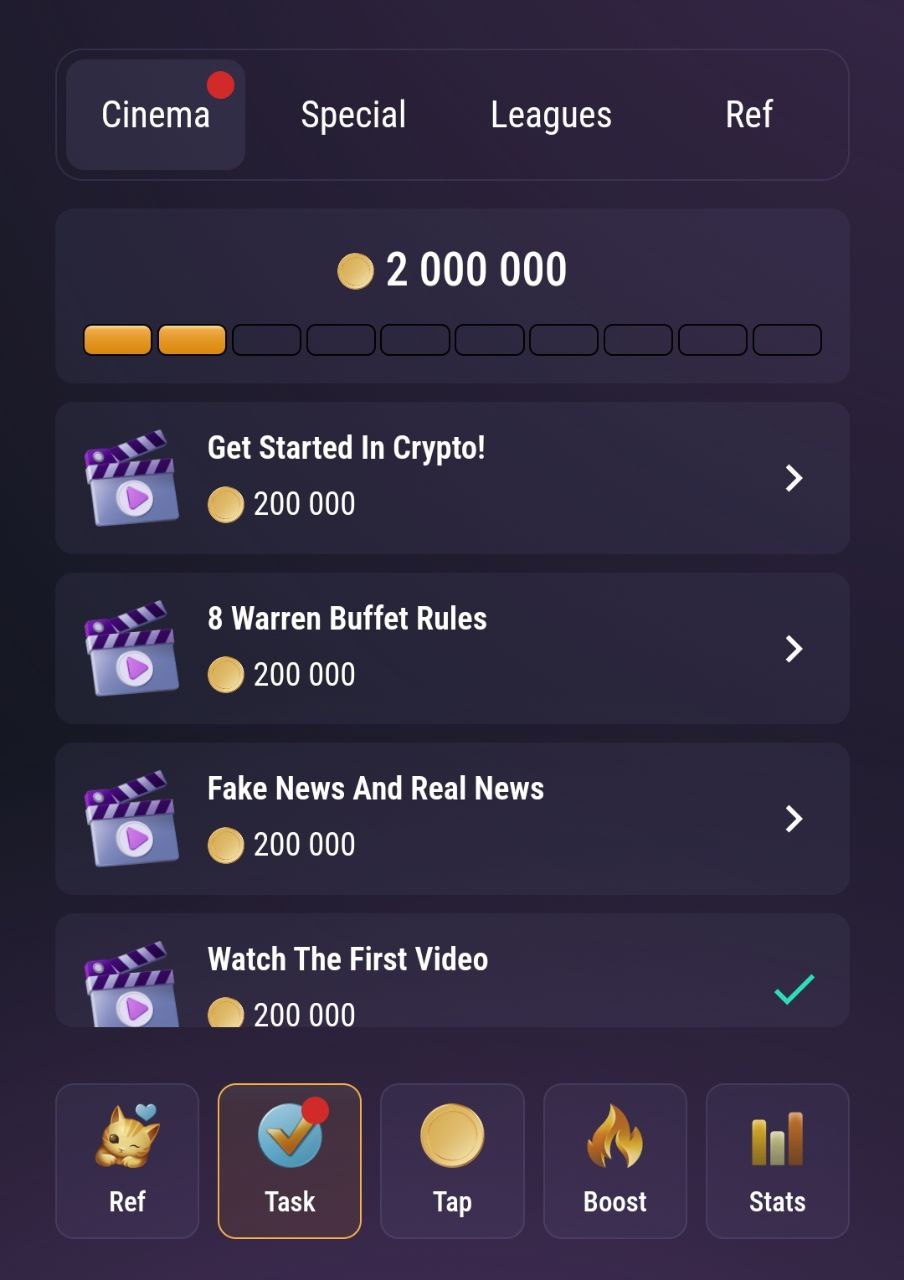Click clapperboard icon for Get Started In Crypto

132,478
